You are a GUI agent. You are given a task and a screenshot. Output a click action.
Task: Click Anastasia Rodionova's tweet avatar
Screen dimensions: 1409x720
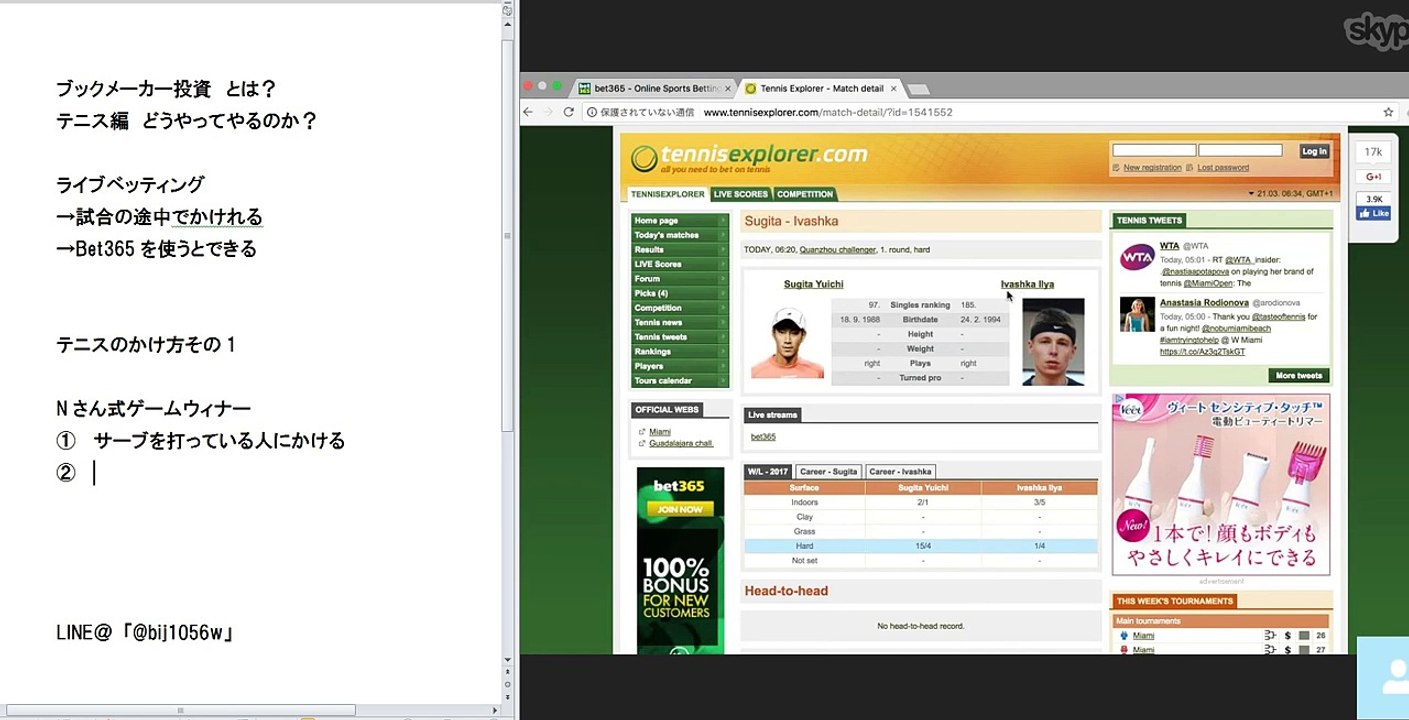[1137, 314]
